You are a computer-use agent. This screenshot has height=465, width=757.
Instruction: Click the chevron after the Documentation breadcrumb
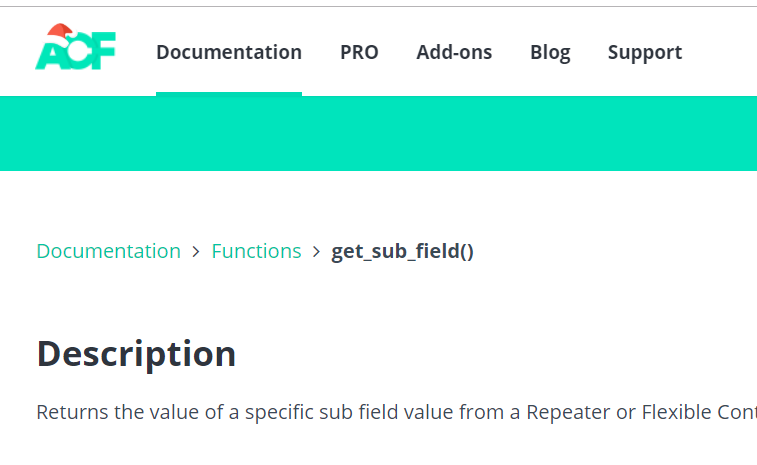click(196, 251)
